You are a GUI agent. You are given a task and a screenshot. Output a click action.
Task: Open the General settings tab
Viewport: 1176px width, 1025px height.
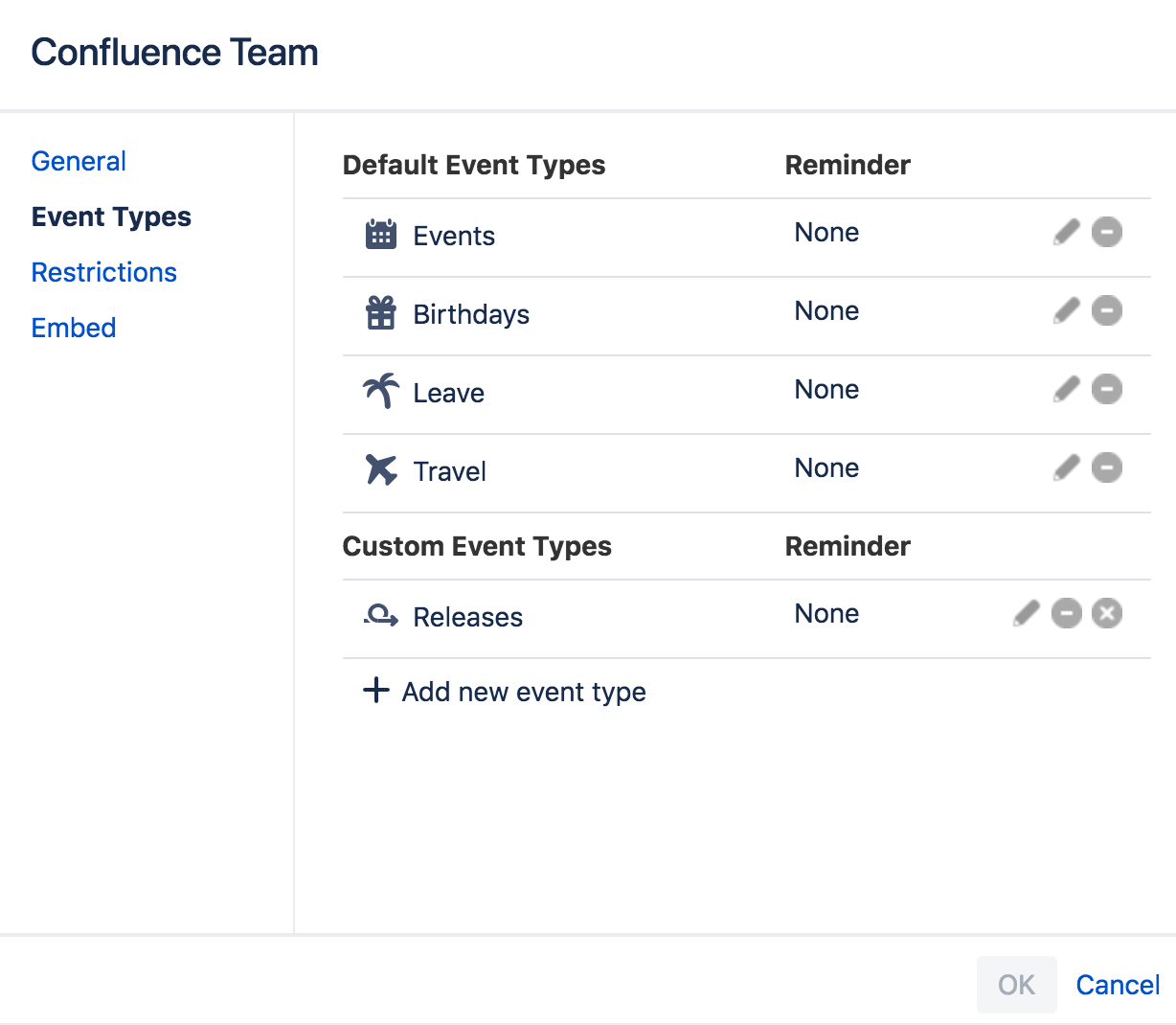click(79, 161)
